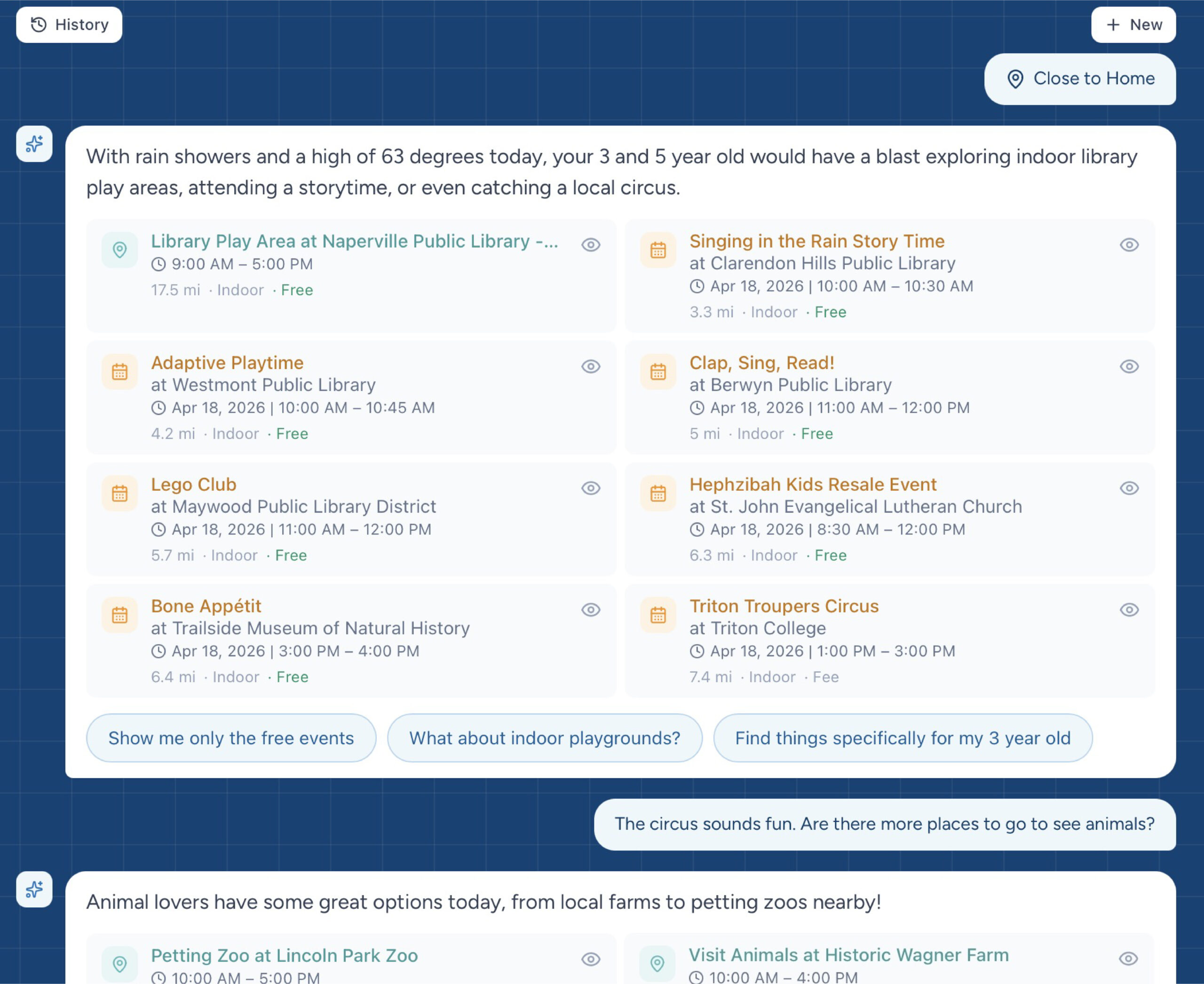The image size is (1204, 984).
Task: Click the user message about the circus
Action: click(x=885, y=824)
